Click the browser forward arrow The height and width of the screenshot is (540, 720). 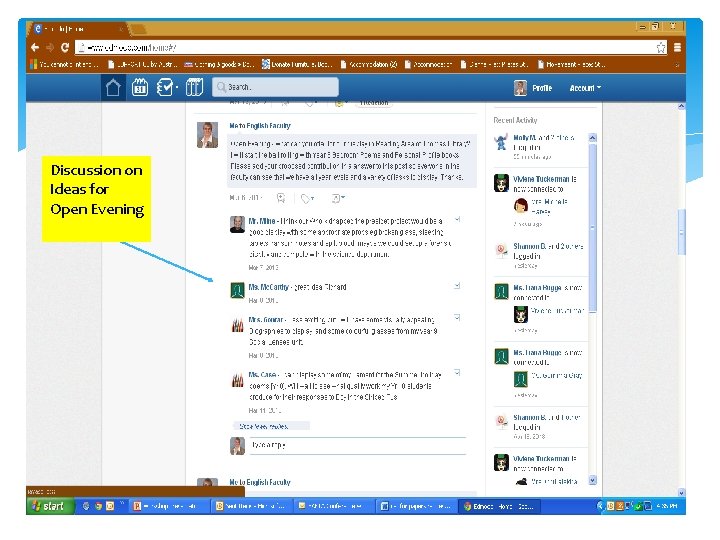50,47
